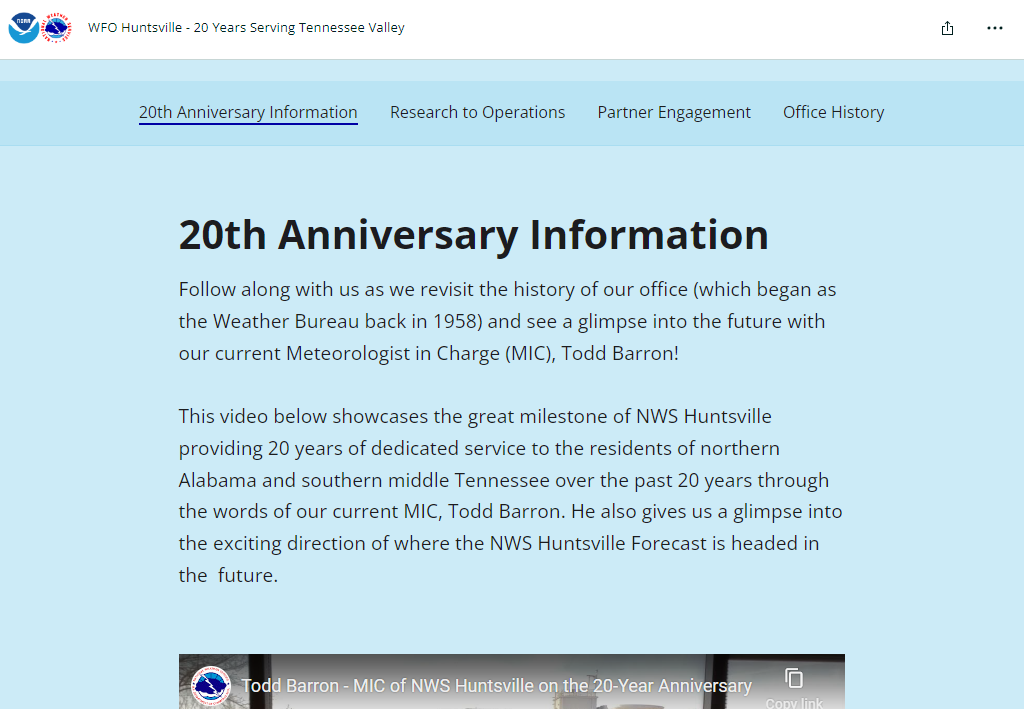Play the embedded Todd Barron video
The height and width of the screenshot is (709, 1024).
click(x=511, y=682)
